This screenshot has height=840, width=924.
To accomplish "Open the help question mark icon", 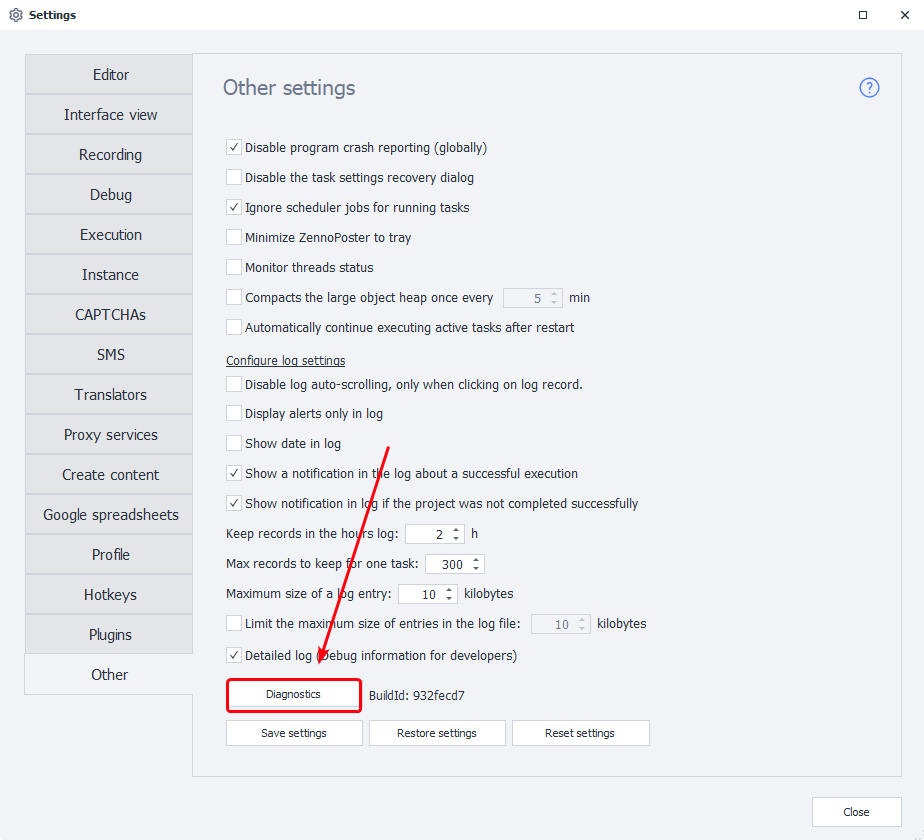I will tap(869, 88).
